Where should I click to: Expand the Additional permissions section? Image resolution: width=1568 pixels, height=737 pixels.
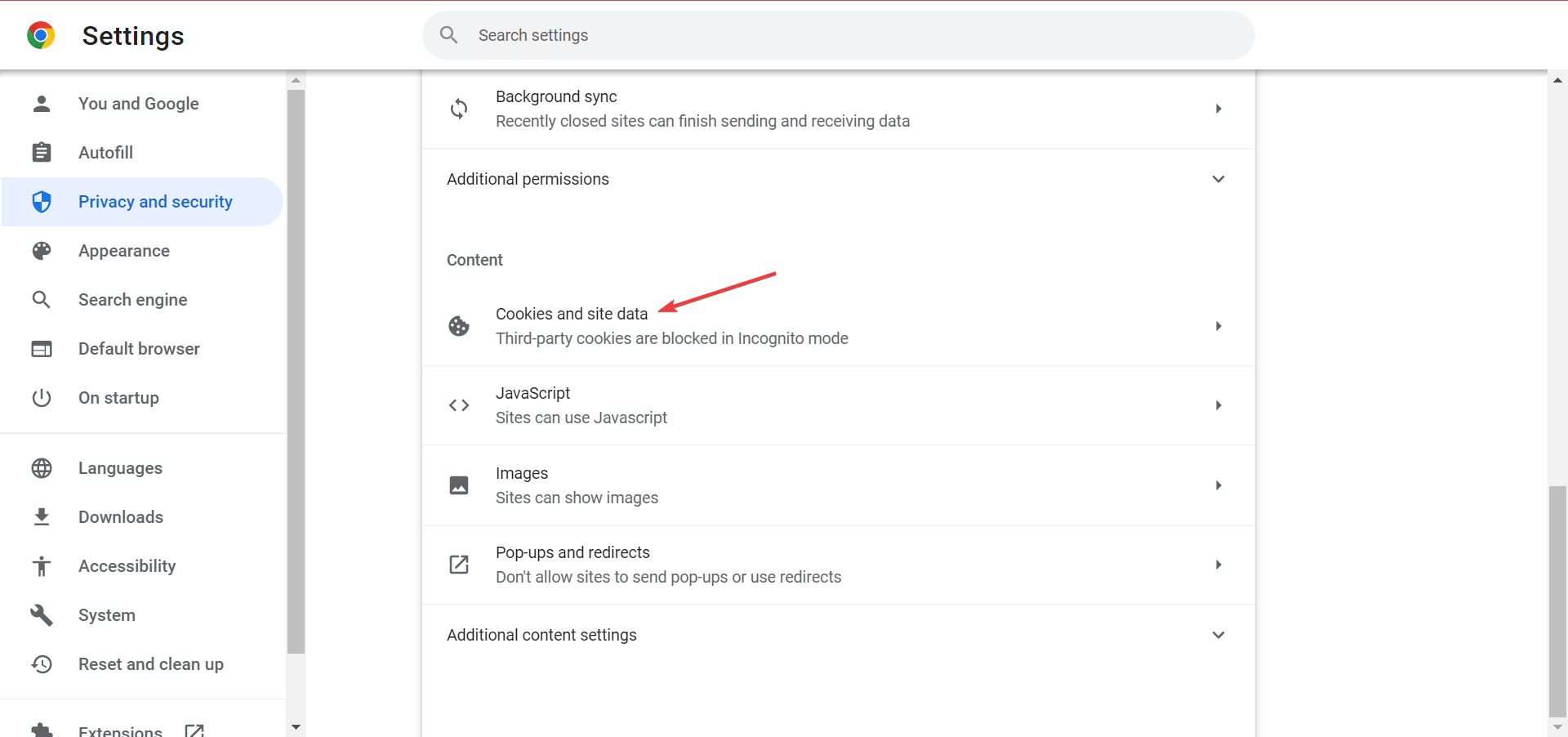tap(1218, 179)
